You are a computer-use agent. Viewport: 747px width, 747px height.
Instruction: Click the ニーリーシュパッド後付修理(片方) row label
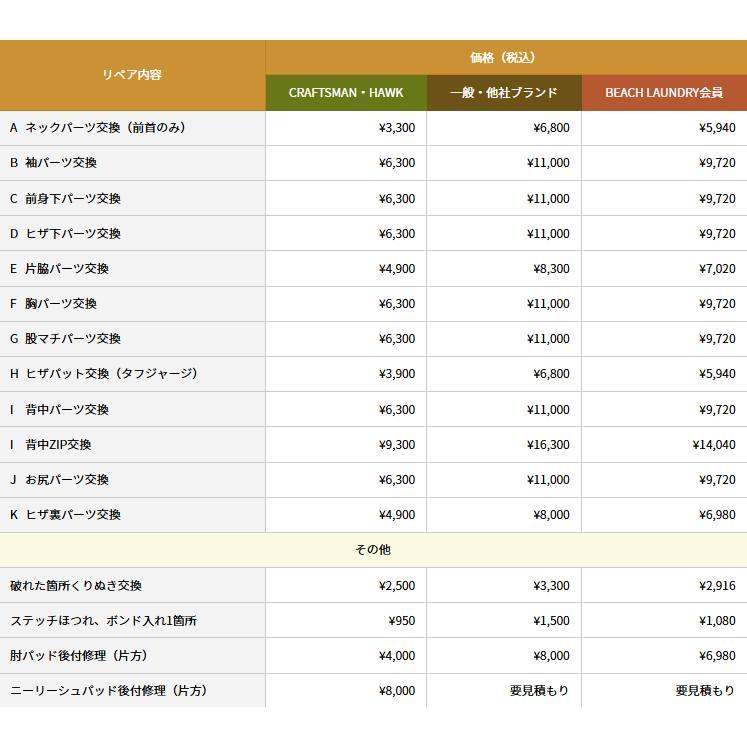tap(110, 691)
